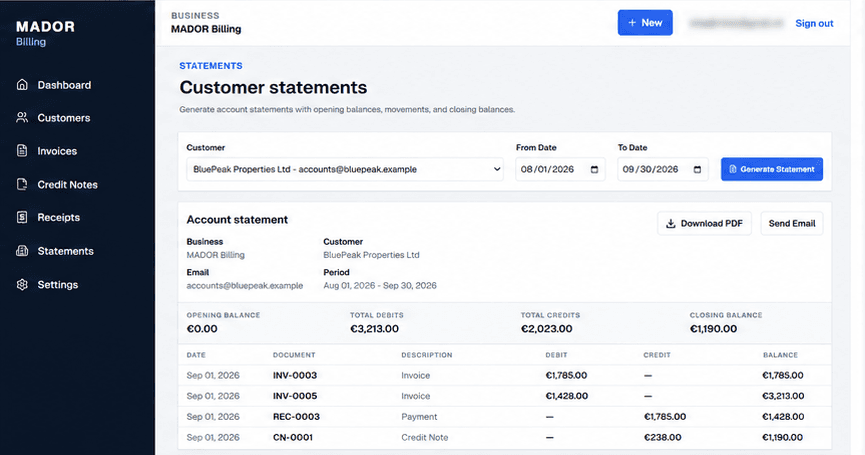This screenshot has width=865, height=455.
Task: Click the Receipts icon in sidebar
Action: [x=22, y=217]
